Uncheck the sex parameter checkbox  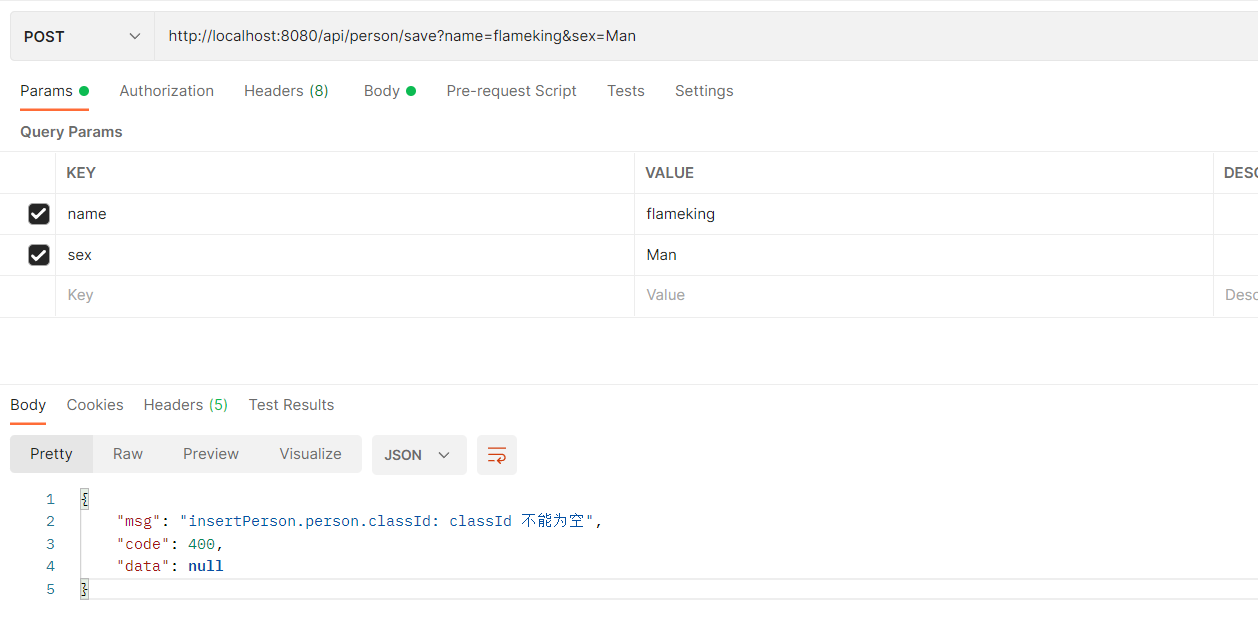pyautogui.click(x=39, y=255)
